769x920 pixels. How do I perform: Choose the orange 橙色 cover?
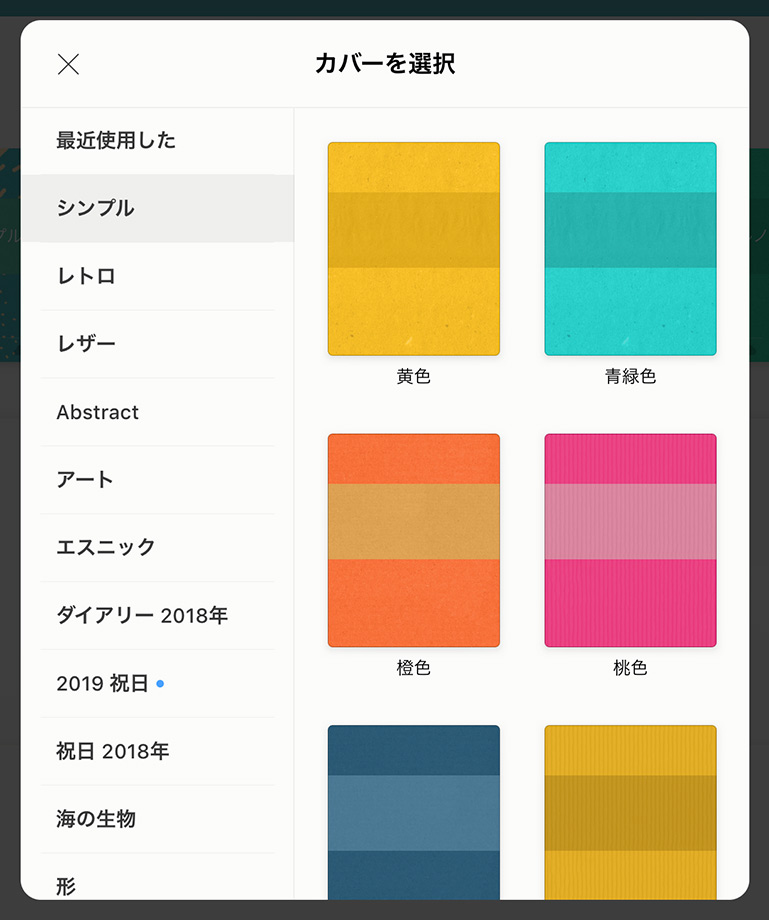(414, 540)
